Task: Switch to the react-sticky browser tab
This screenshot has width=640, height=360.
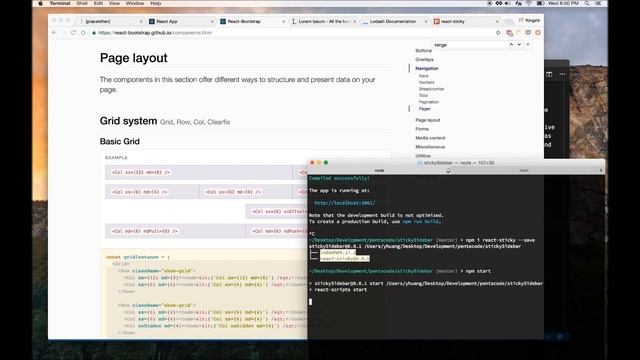Action: [465, 21]
